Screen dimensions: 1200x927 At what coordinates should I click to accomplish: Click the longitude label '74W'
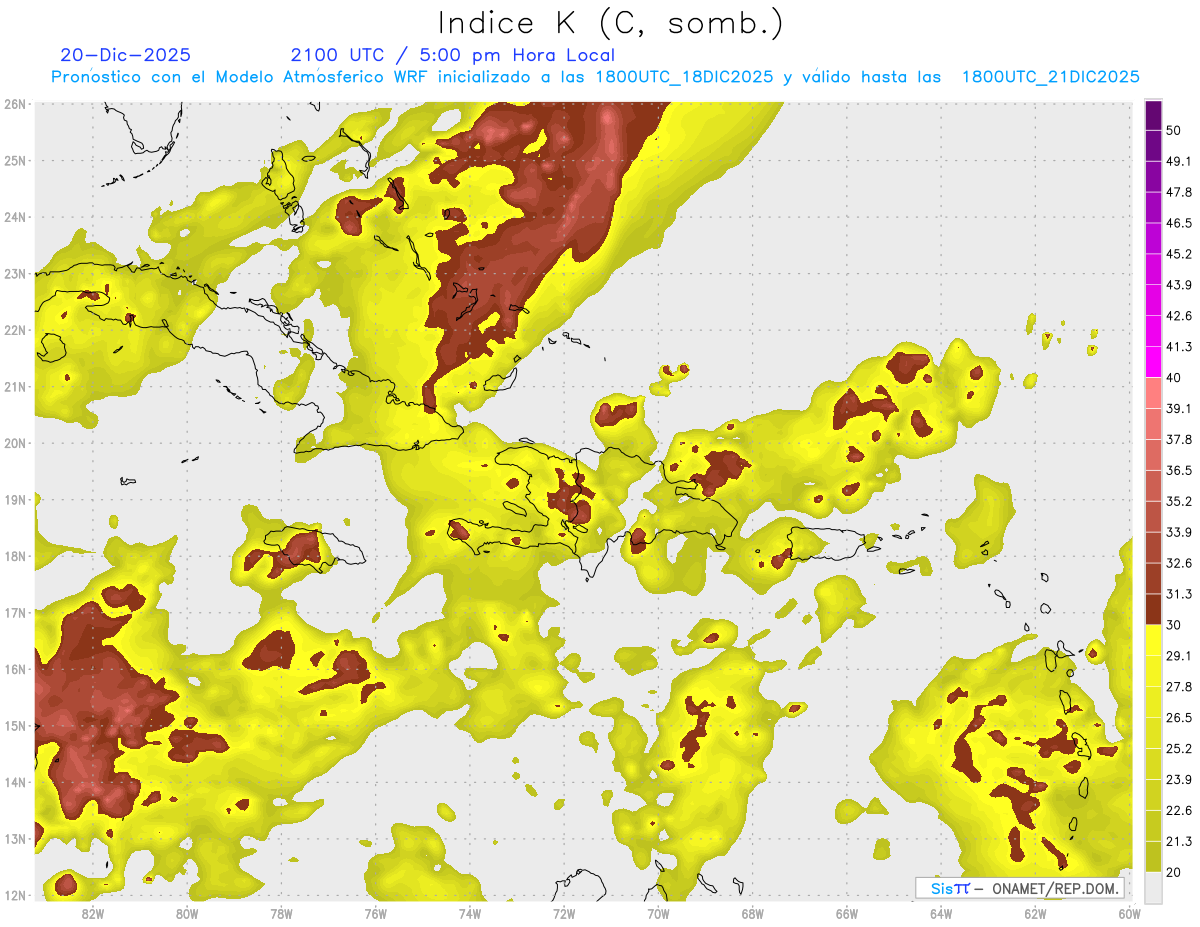[470, 913]
